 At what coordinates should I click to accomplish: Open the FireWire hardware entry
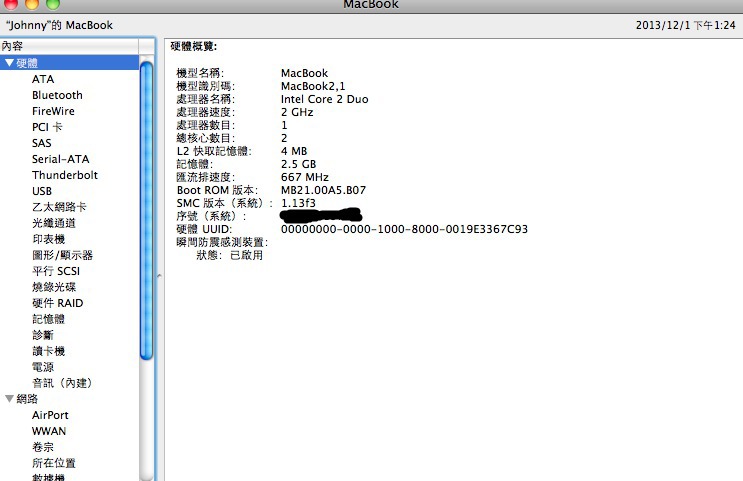point(53,111)
